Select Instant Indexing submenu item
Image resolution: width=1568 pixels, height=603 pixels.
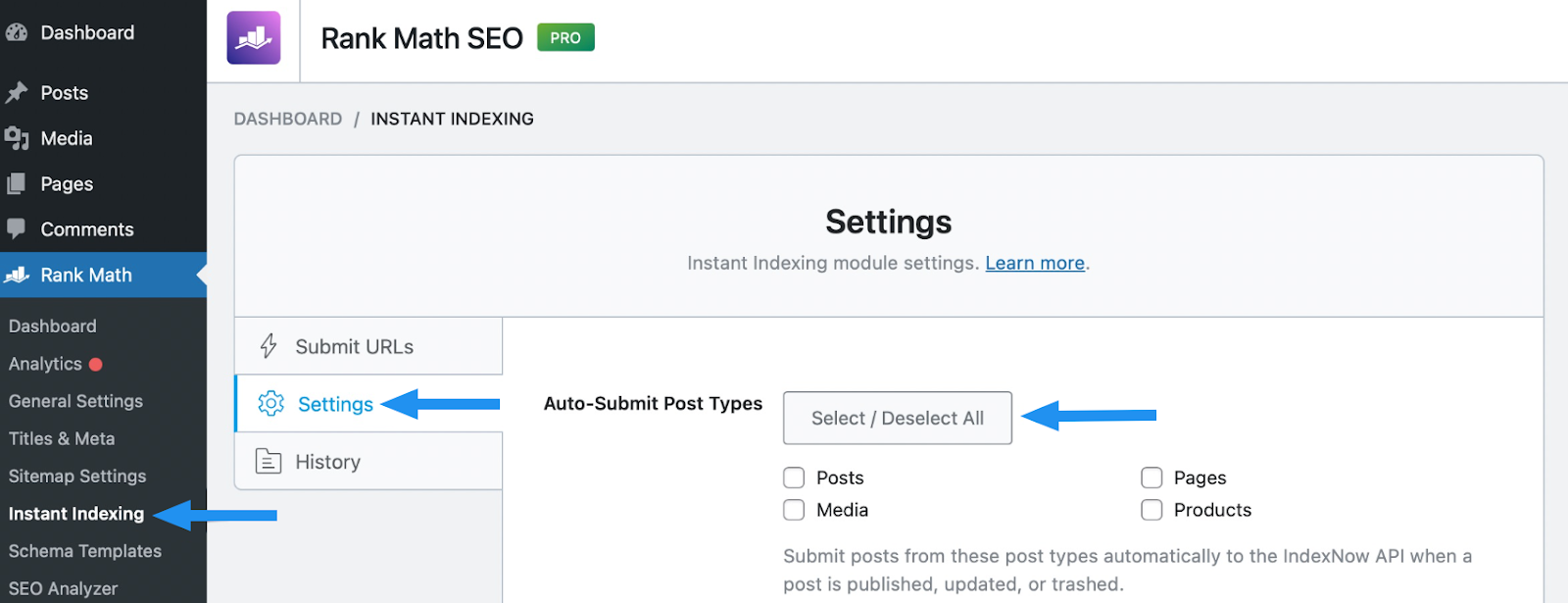[76, 514]
